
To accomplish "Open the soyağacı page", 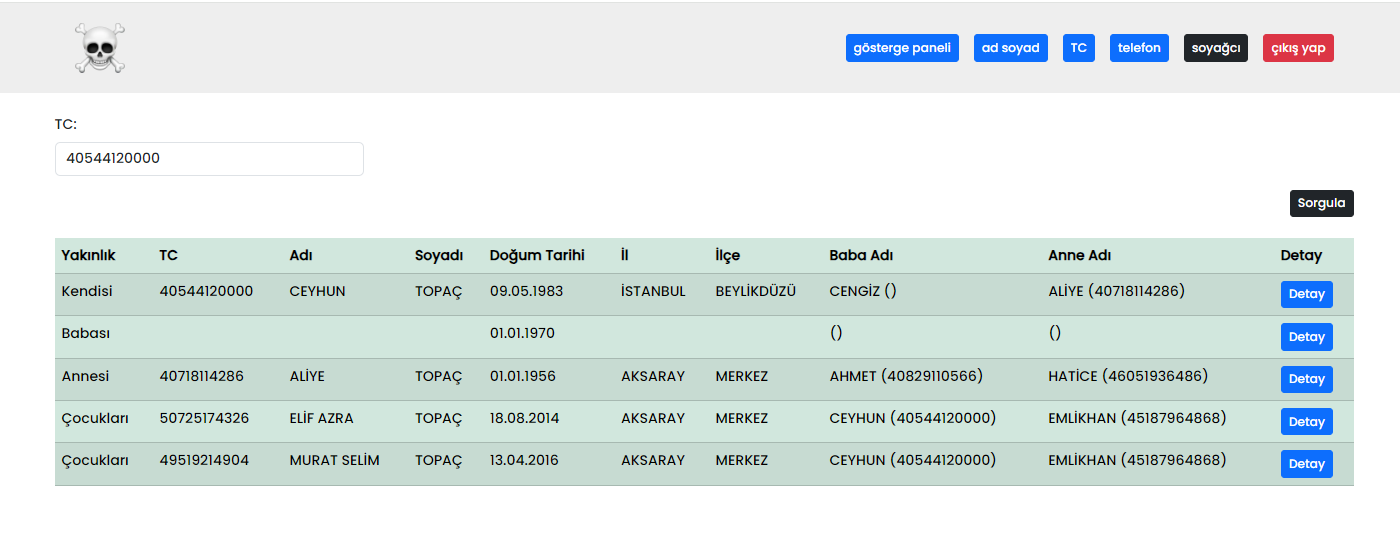I will pyautogui.click(x=1215, y=48).
